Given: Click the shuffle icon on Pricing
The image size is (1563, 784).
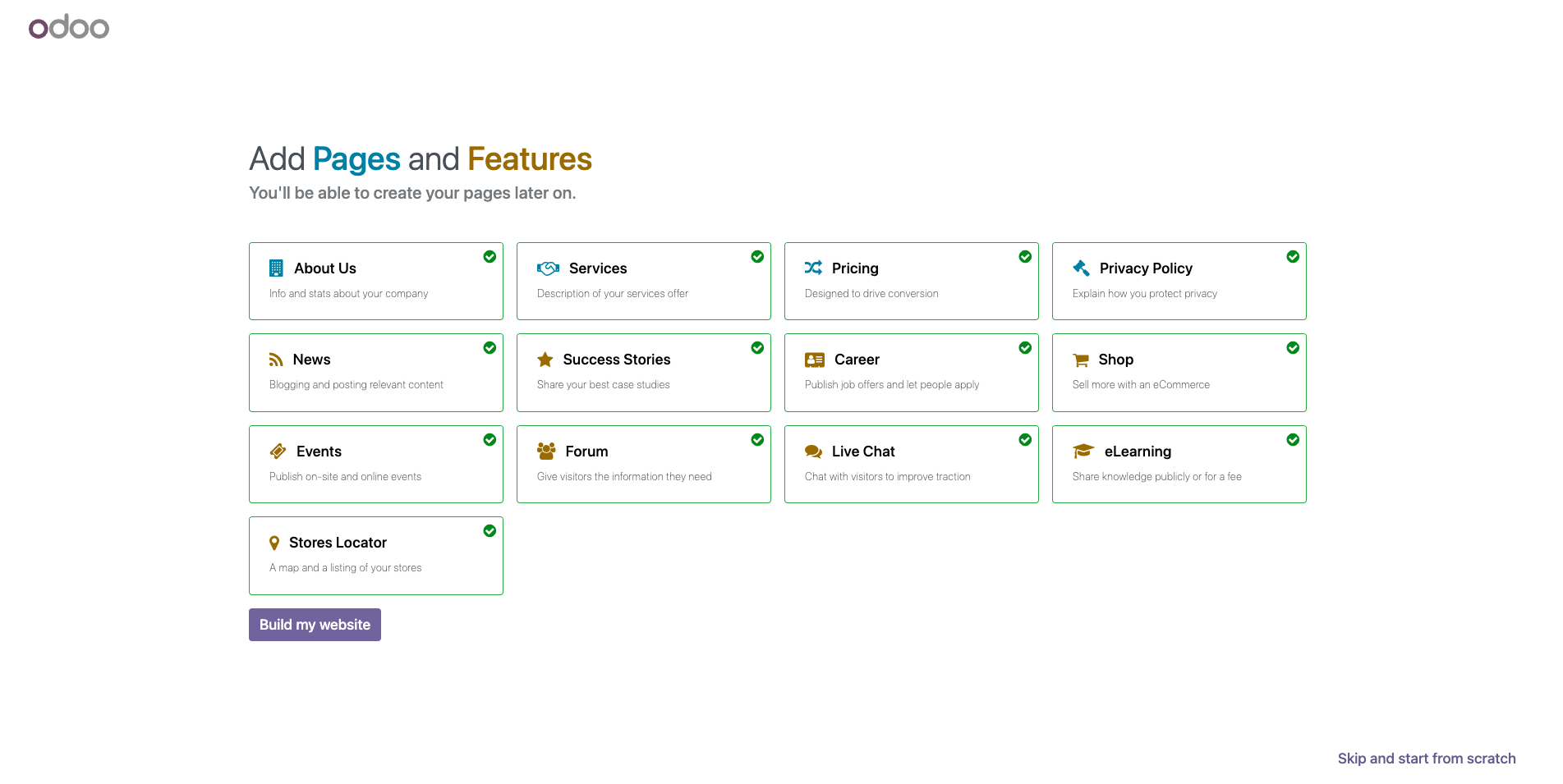Looking at the screenshot, I should click(x=813, y=268).
